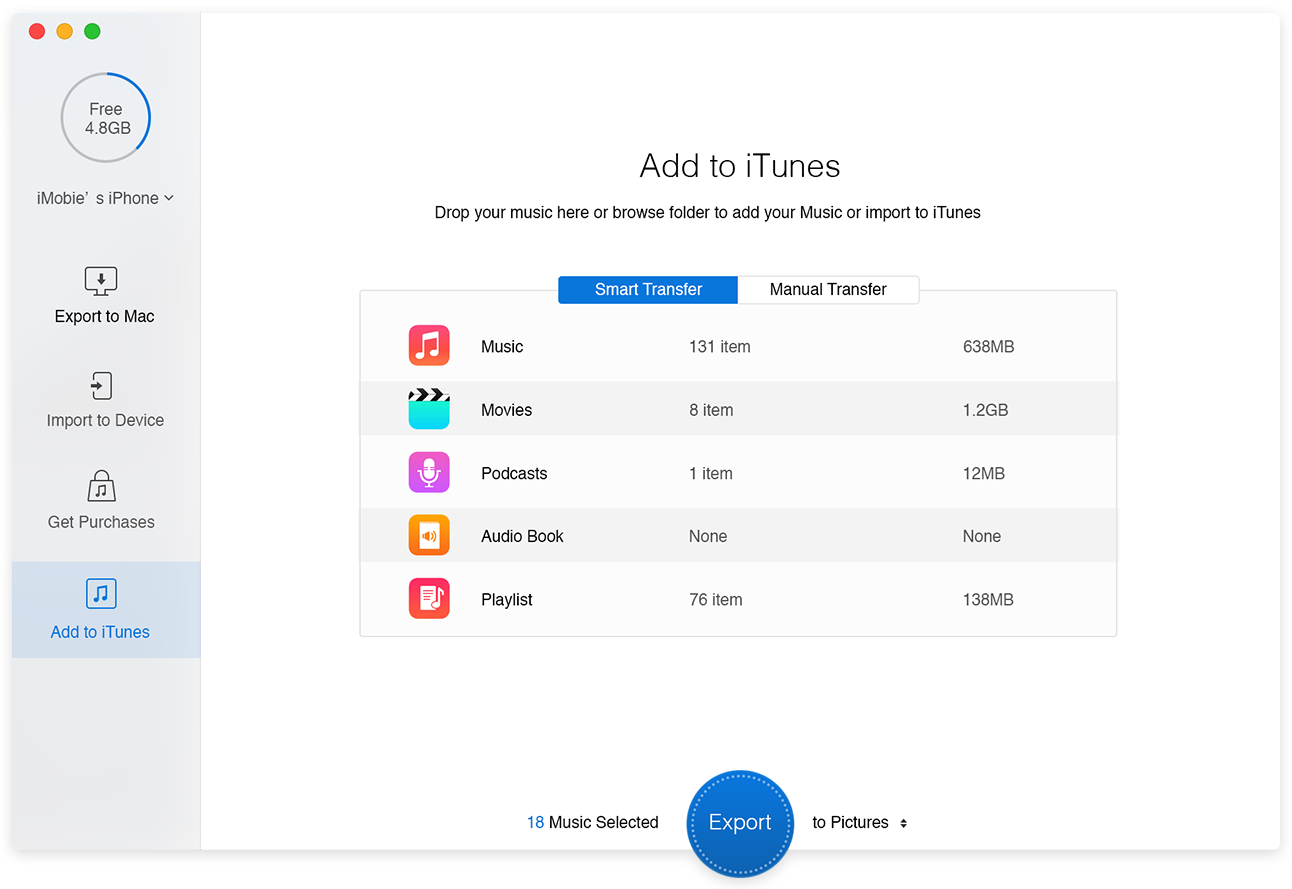Click the 1.2GB size value
The width and height of the screenshot is (1292, 889).
click(986, 410)
